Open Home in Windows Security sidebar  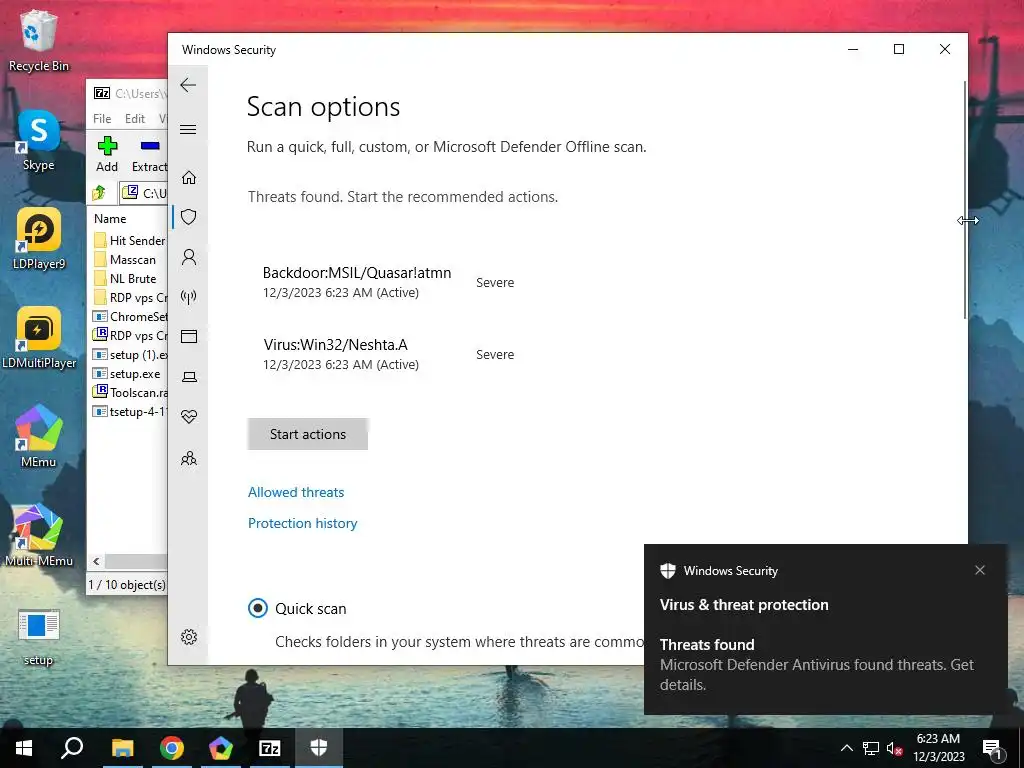point(189,178)
